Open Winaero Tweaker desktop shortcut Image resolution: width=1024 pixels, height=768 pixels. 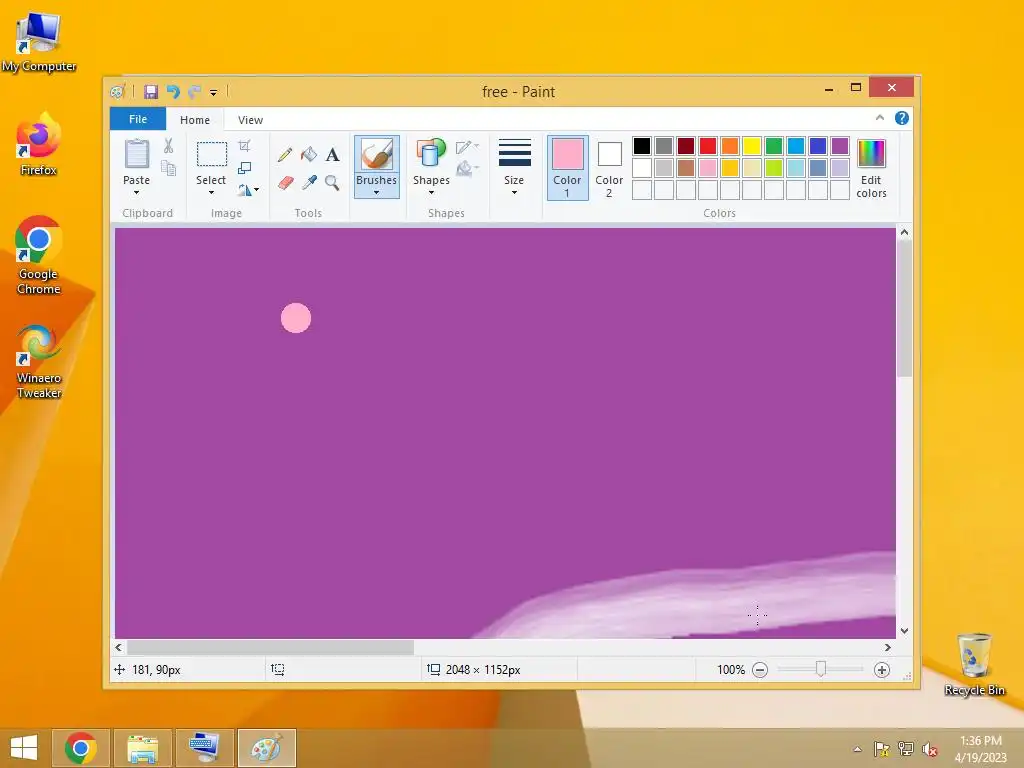pyautogui.click(x=39, y=361)
